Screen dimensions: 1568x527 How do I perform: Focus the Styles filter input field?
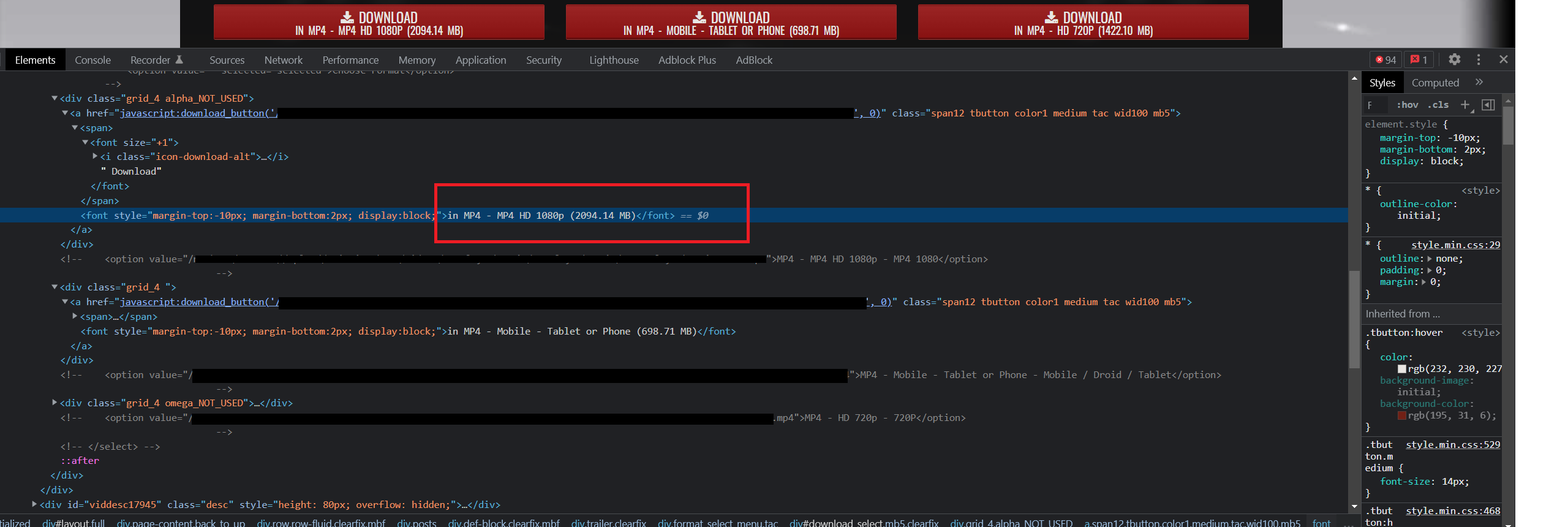click(x=1377, y=105)
